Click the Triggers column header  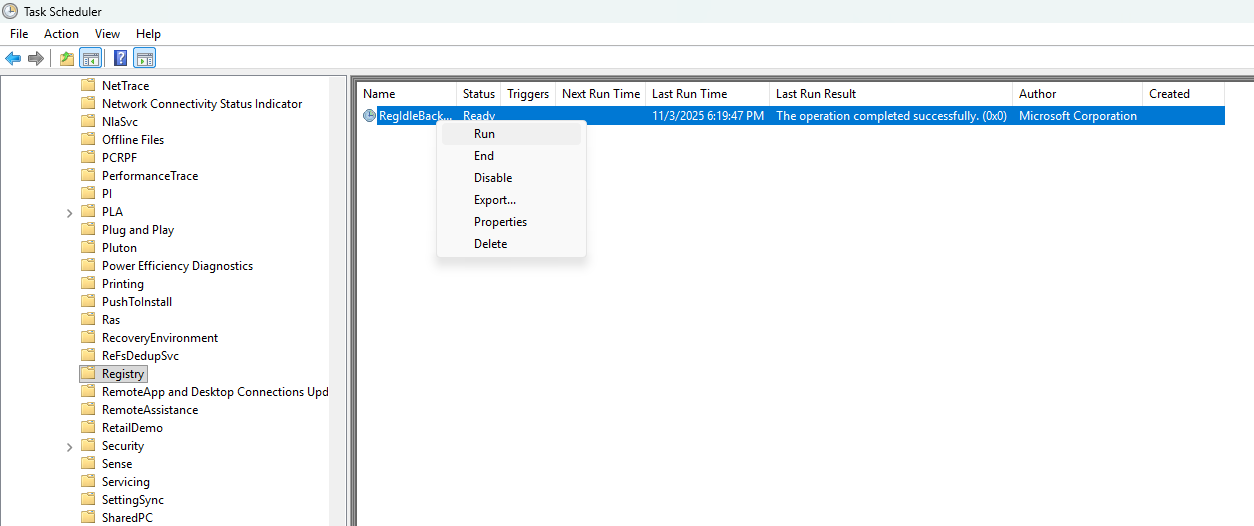coord(528,94)
